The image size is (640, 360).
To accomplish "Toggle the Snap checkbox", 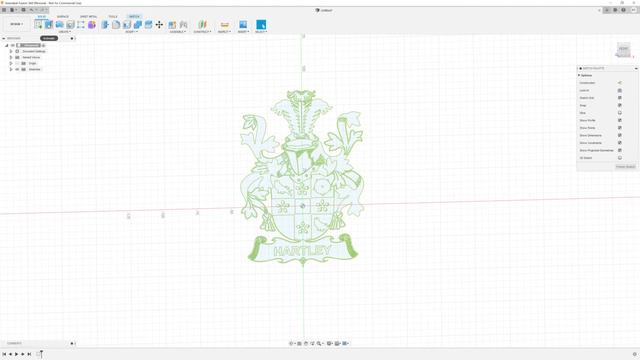I will click(x=620, y=105).
